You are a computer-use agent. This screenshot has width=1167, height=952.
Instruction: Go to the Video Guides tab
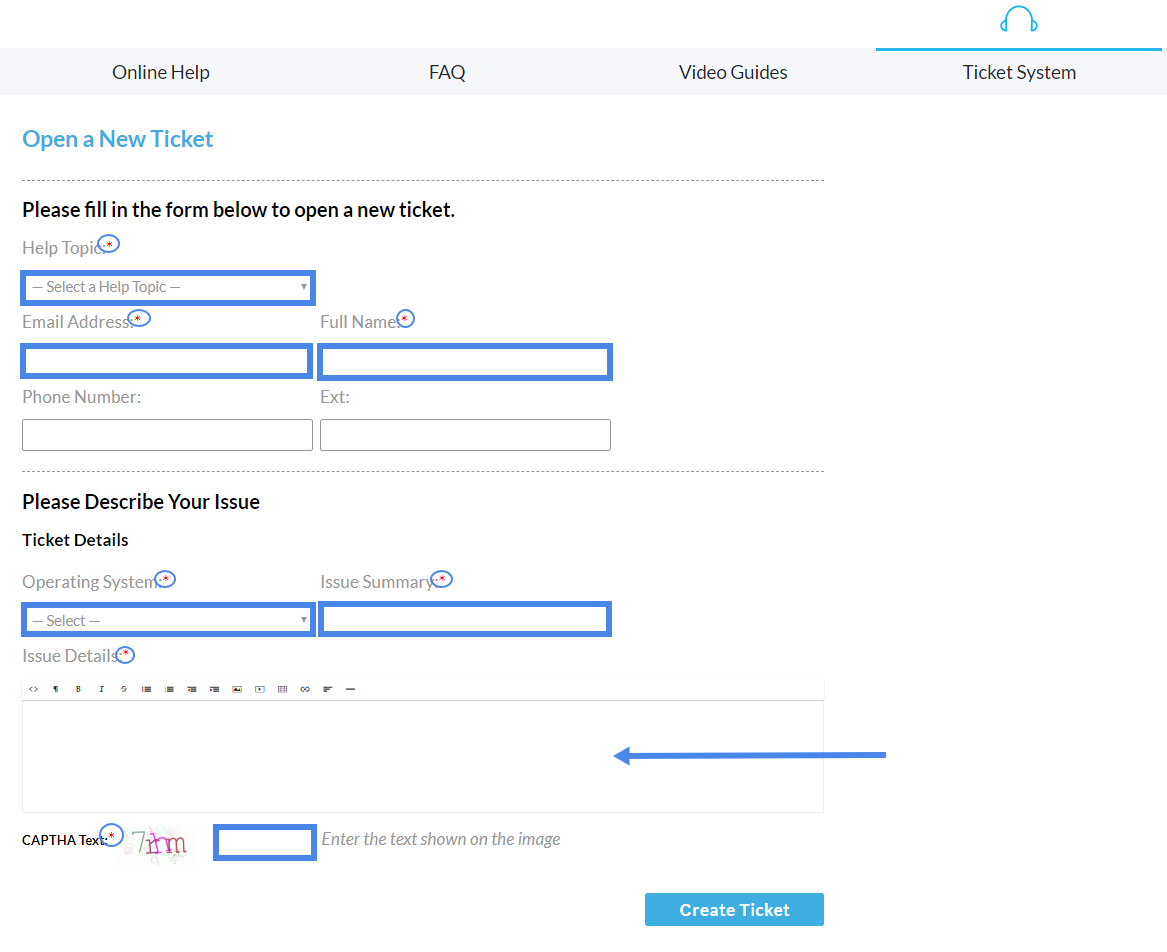[733, 72]
